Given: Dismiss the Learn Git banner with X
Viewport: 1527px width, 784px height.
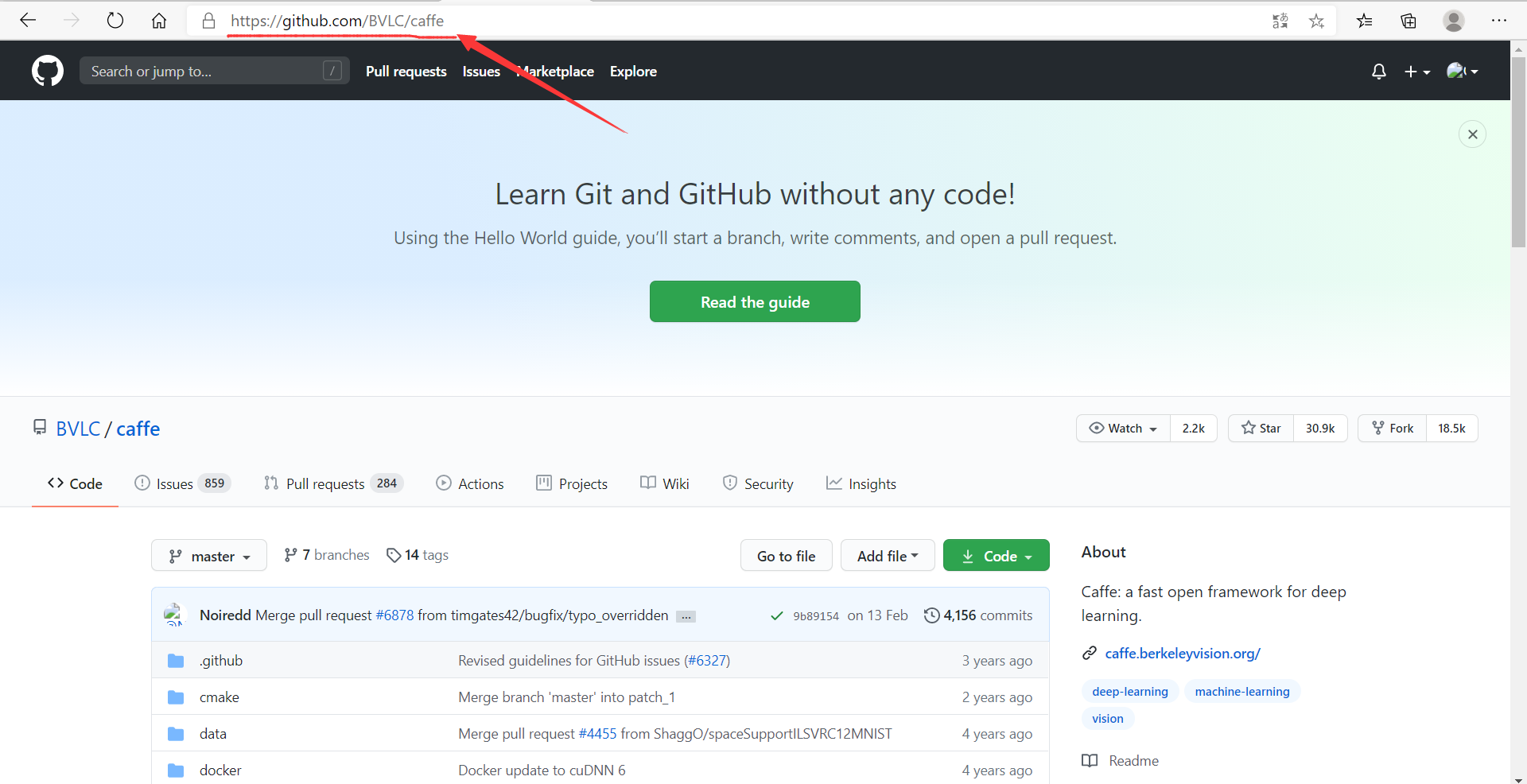Looking at the screenshot, I should 1473,134.
